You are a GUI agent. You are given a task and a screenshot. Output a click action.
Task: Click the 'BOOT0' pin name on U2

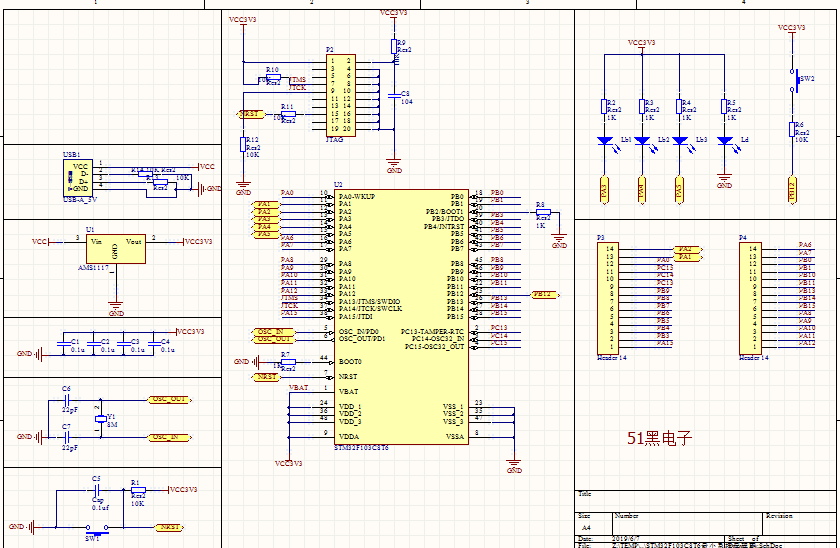tap(350, 362)
